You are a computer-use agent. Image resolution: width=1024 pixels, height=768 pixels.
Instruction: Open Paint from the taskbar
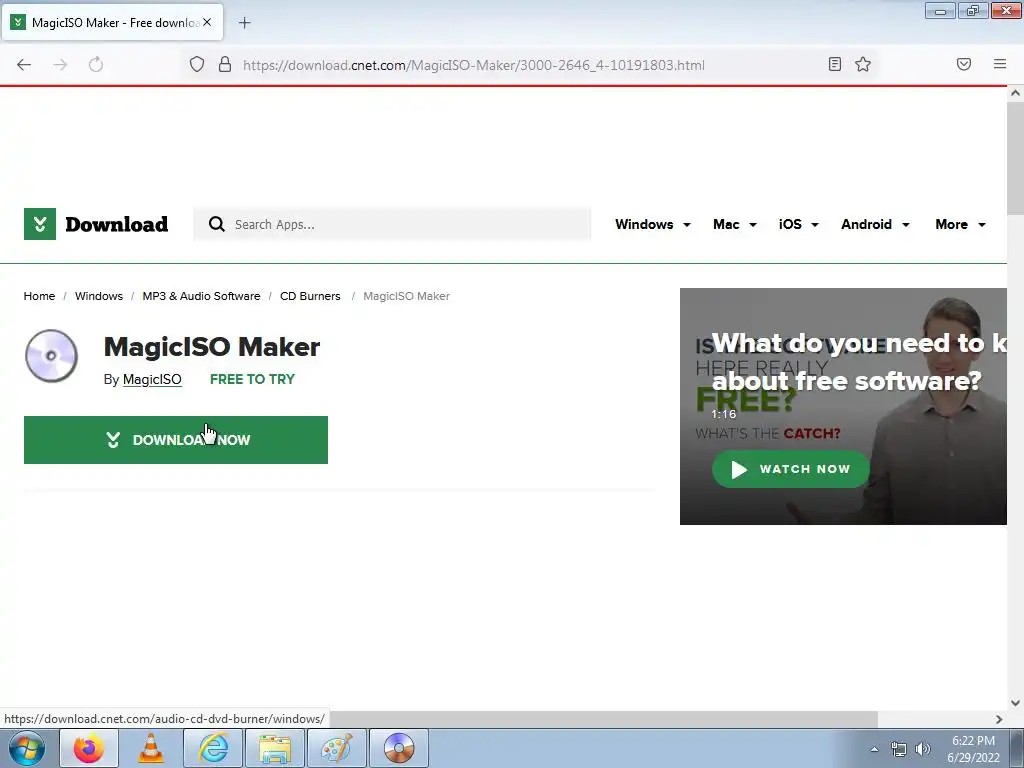click(x=337, y=748)
